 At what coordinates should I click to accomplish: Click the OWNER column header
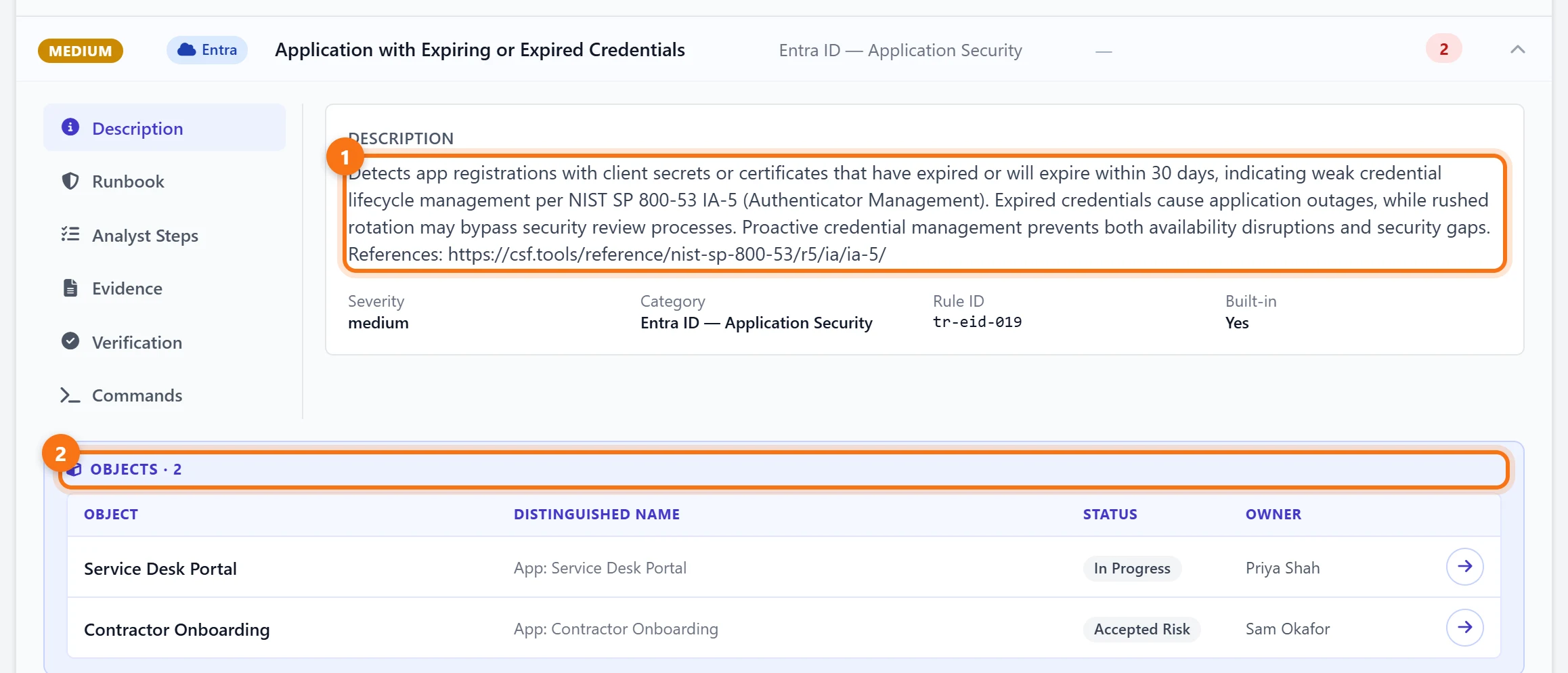point(1273,514)
